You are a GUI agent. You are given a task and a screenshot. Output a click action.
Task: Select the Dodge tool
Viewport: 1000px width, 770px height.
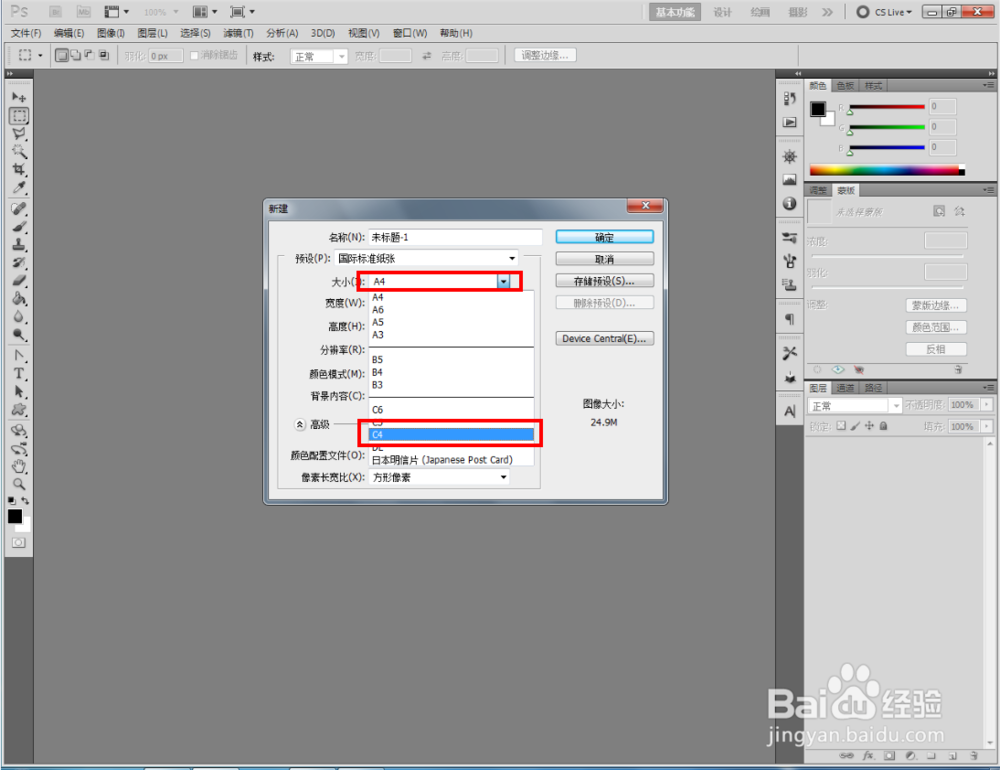(19, 334)
